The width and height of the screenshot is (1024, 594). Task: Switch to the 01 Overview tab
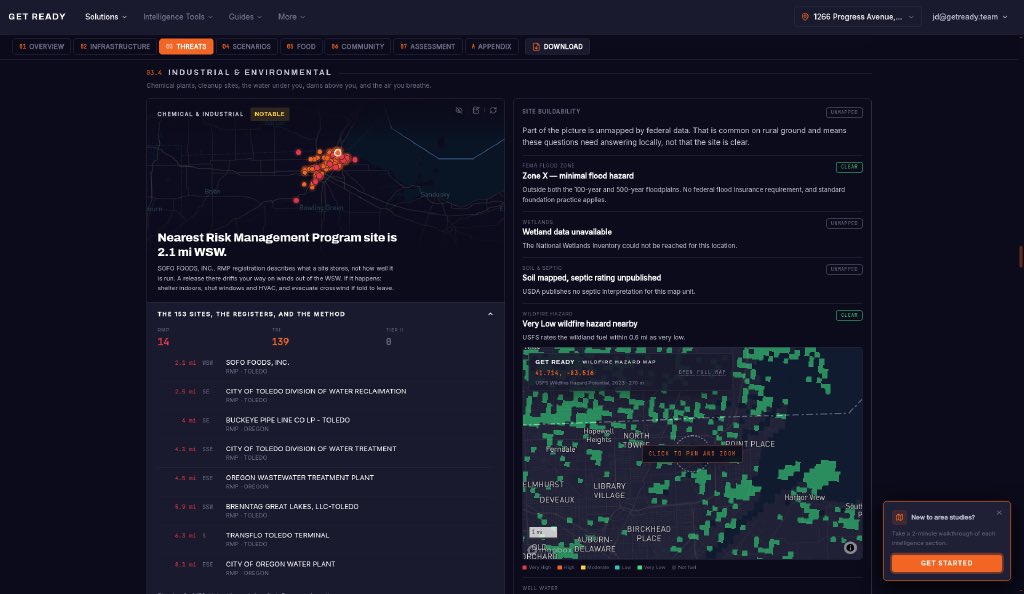[42, 46]
